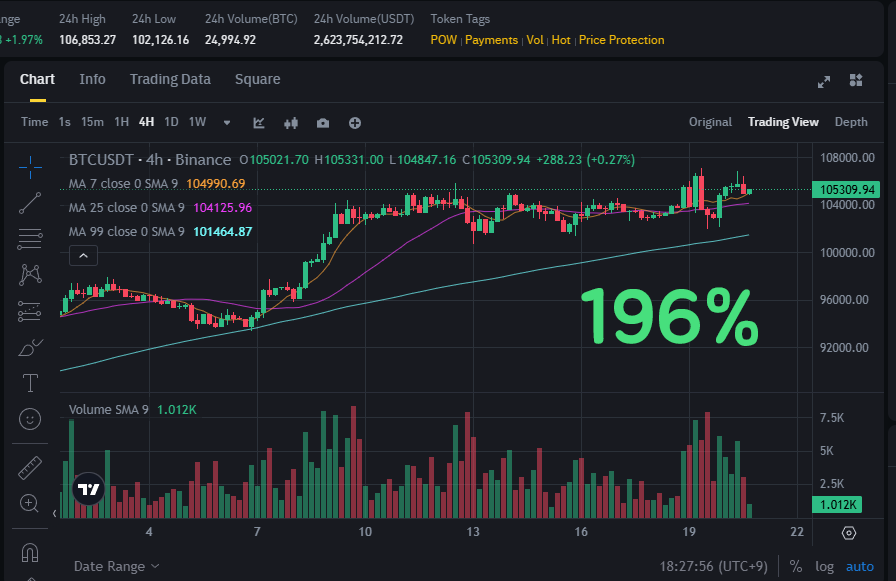The width and height of the screenshot is (896, 581).
Task: Switch to the Square tab
Action: (x=258, y=79)
